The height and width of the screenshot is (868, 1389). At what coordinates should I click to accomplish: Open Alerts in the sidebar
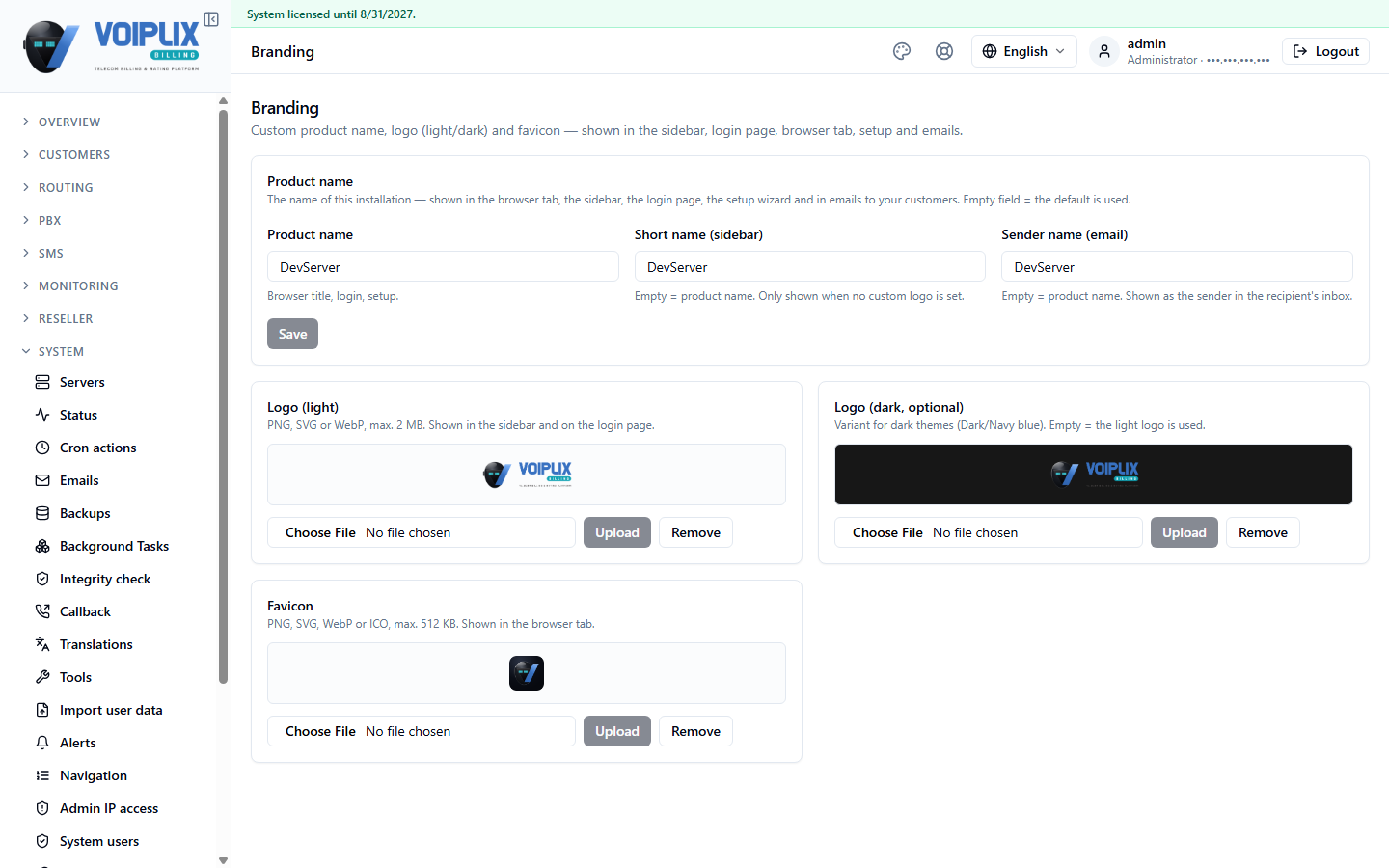[x=77, y=743]
